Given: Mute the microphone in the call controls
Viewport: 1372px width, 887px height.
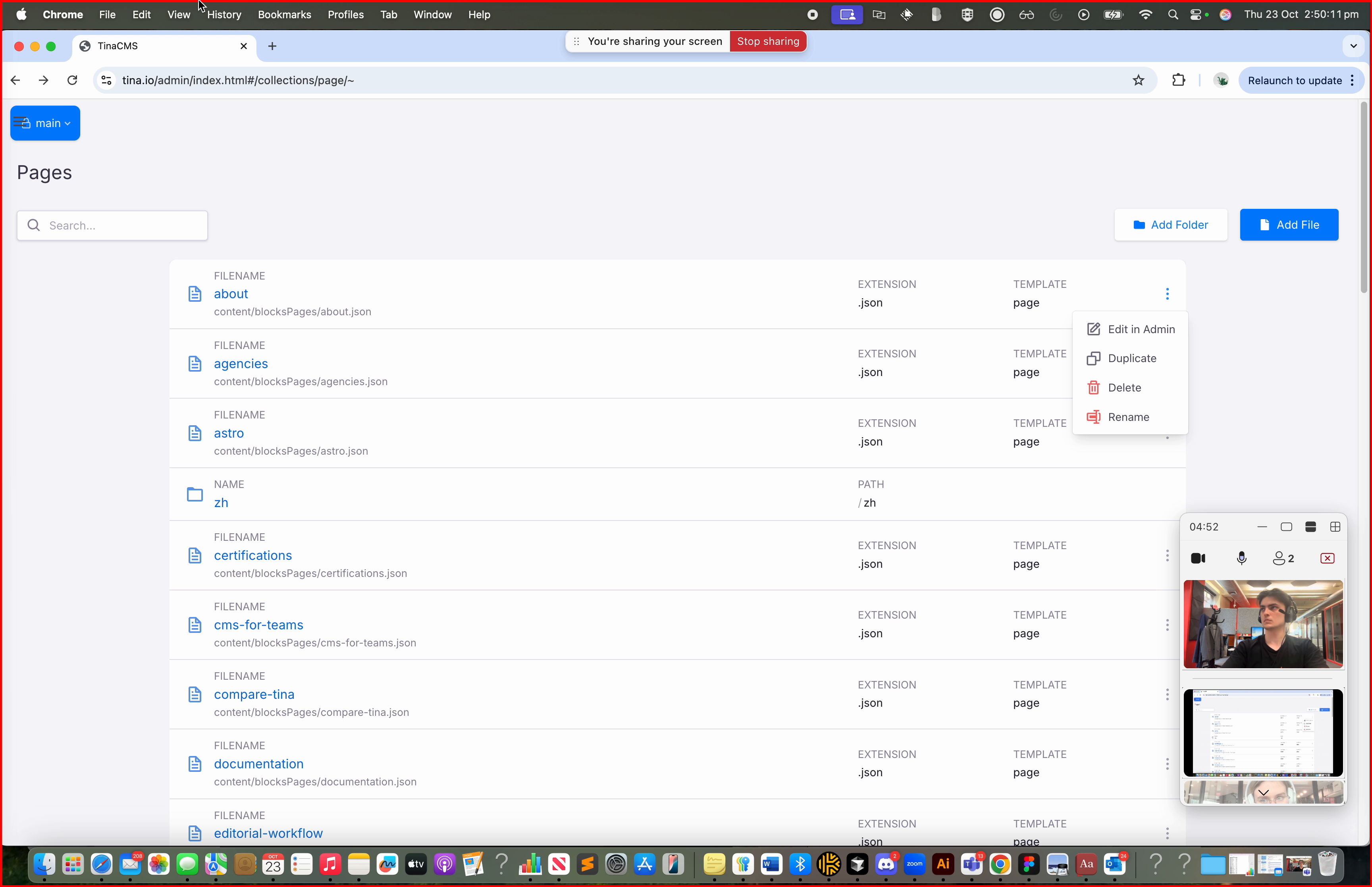Looking at the screenshot, I should (x=1241, y=557).
